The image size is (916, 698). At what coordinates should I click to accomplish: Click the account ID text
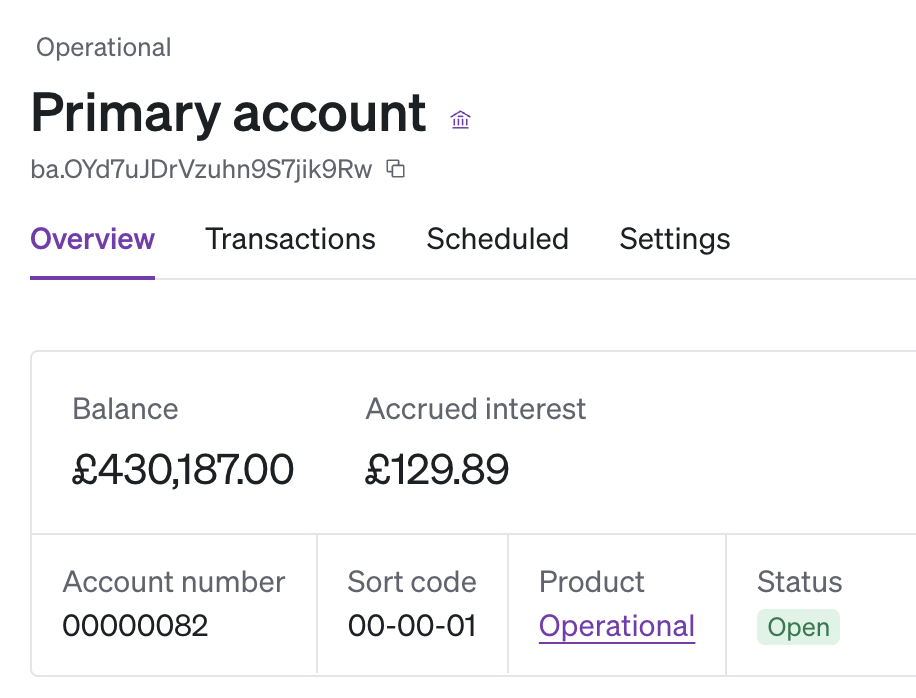click(201, 169)
